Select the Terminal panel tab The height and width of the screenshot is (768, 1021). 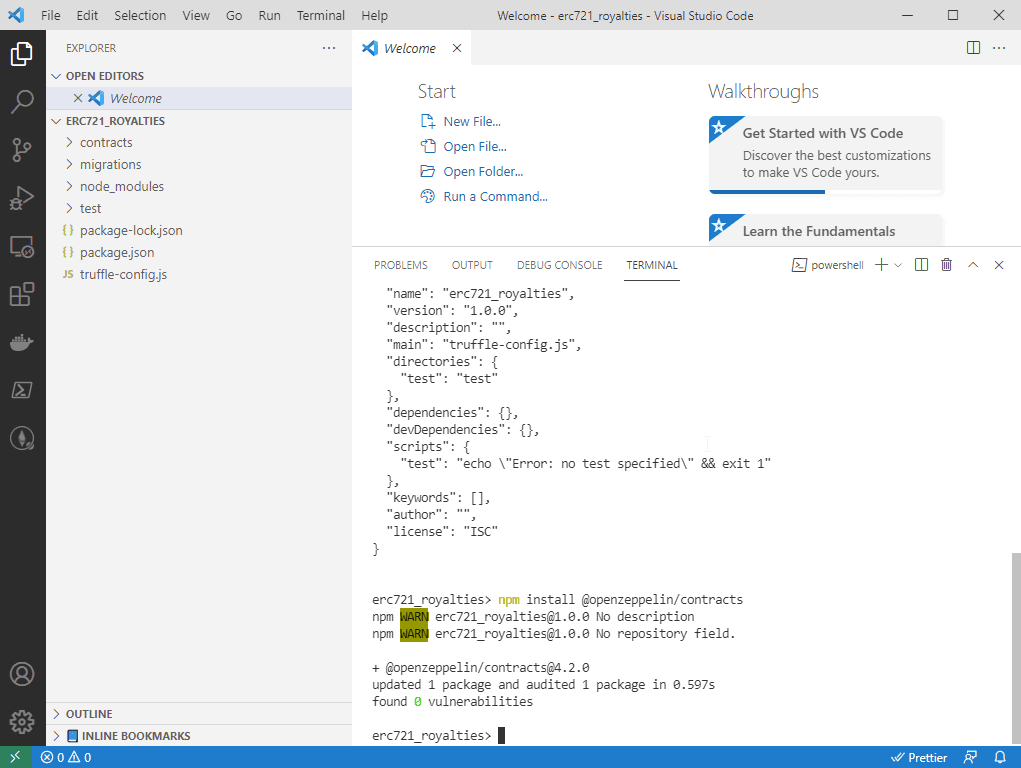[652, 265]
